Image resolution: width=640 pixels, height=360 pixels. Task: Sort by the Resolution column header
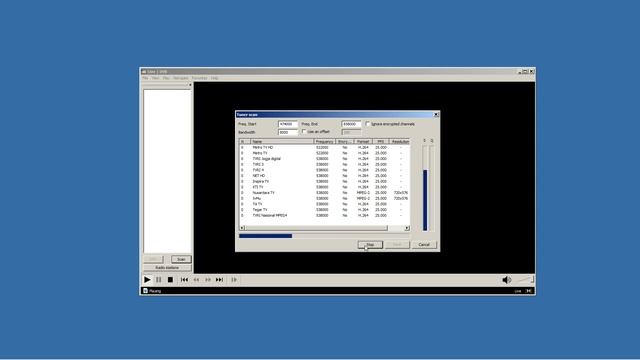400,141
